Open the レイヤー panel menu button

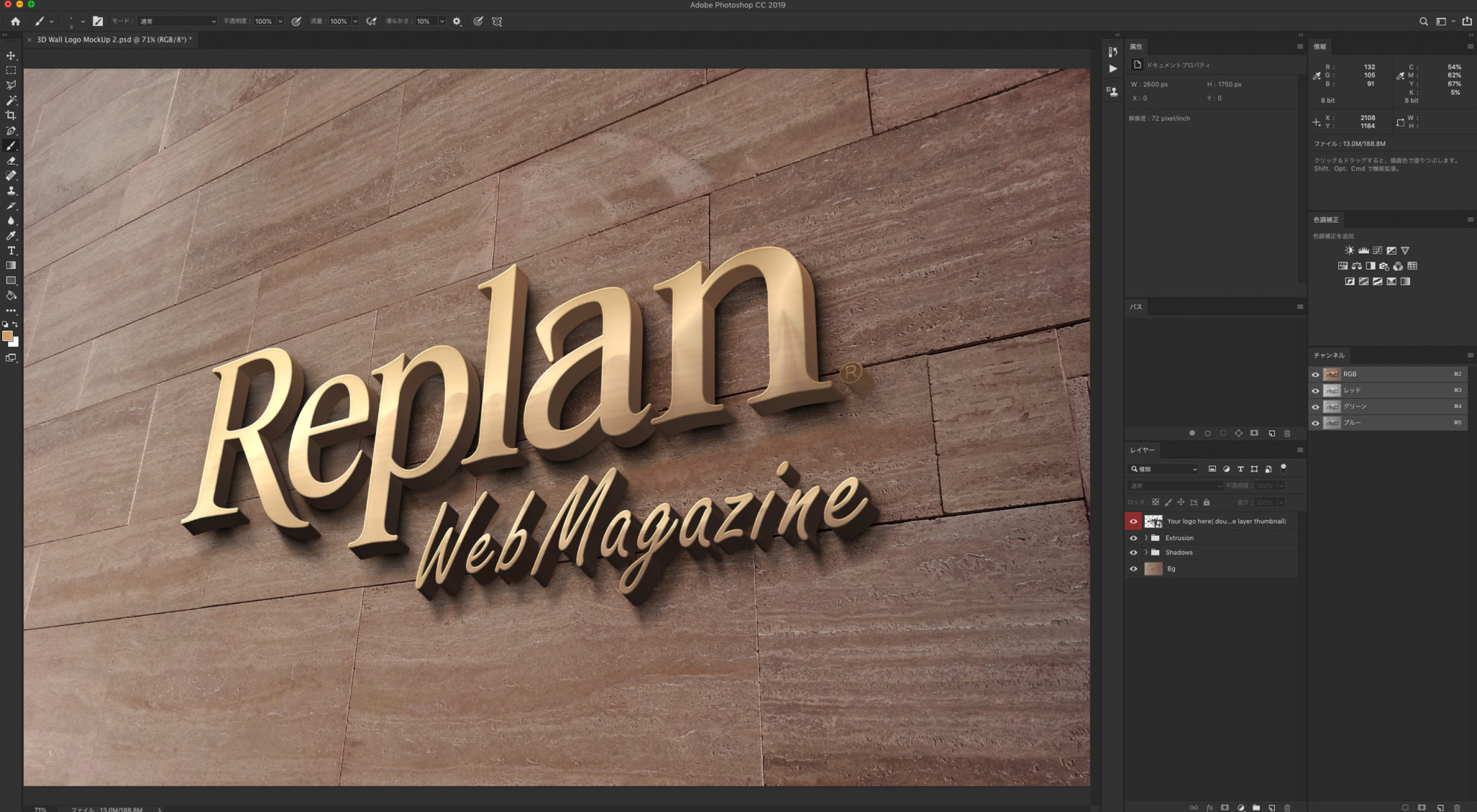[1300, 450]
